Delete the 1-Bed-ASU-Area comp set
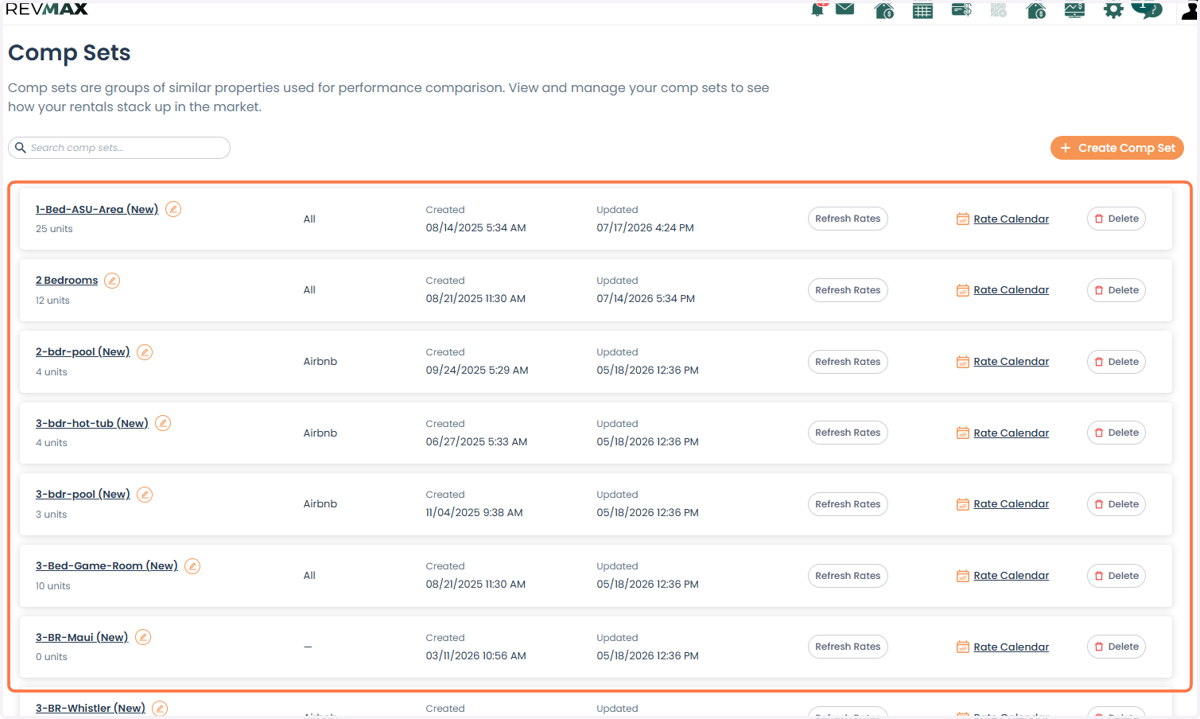Image resolution: width=1200 pixels, height=719 pixels. point(1116,219)
